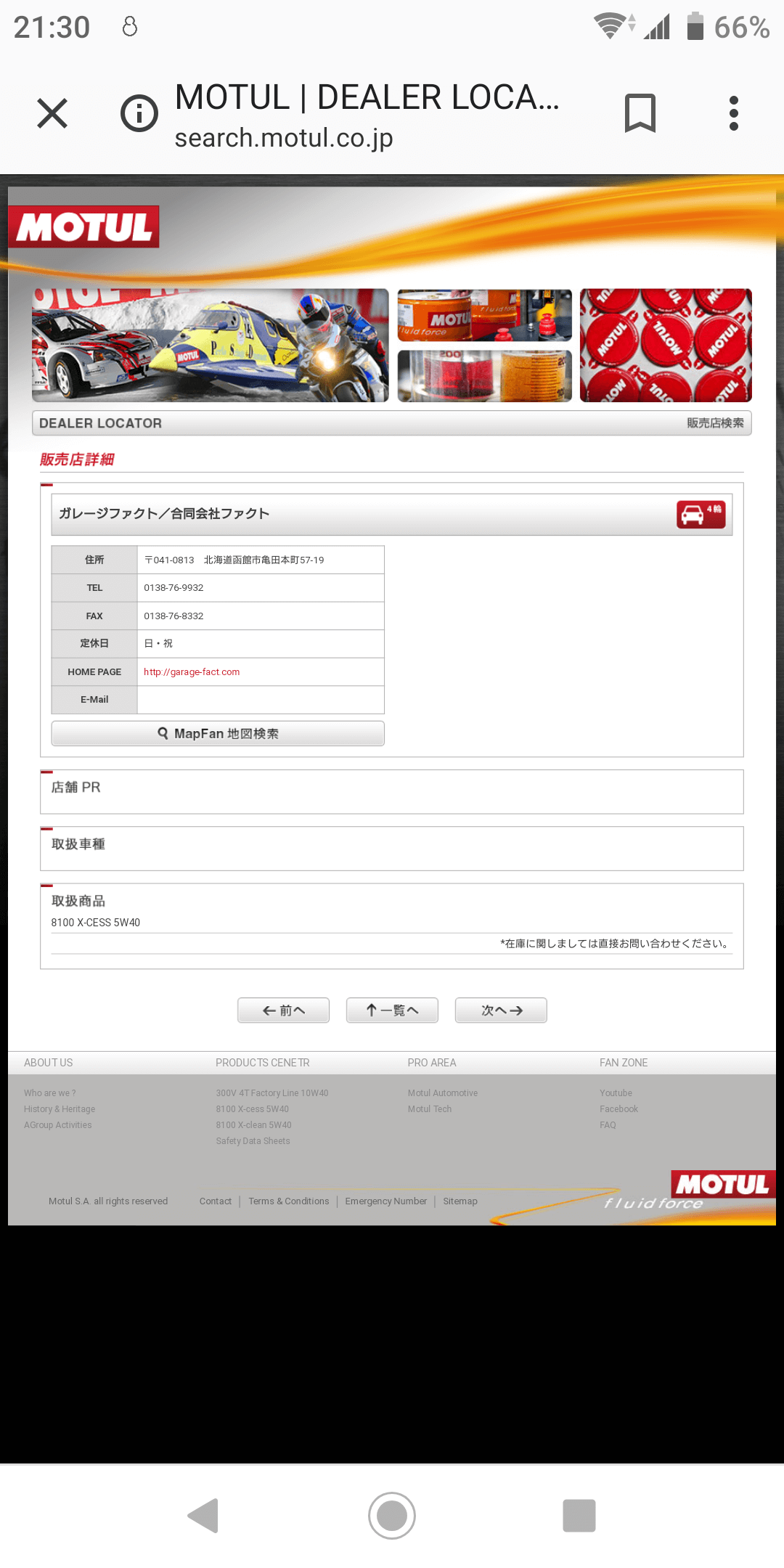Tap the racing vehicles banner image
784x1568 pixels.
(x=211, y=346)
